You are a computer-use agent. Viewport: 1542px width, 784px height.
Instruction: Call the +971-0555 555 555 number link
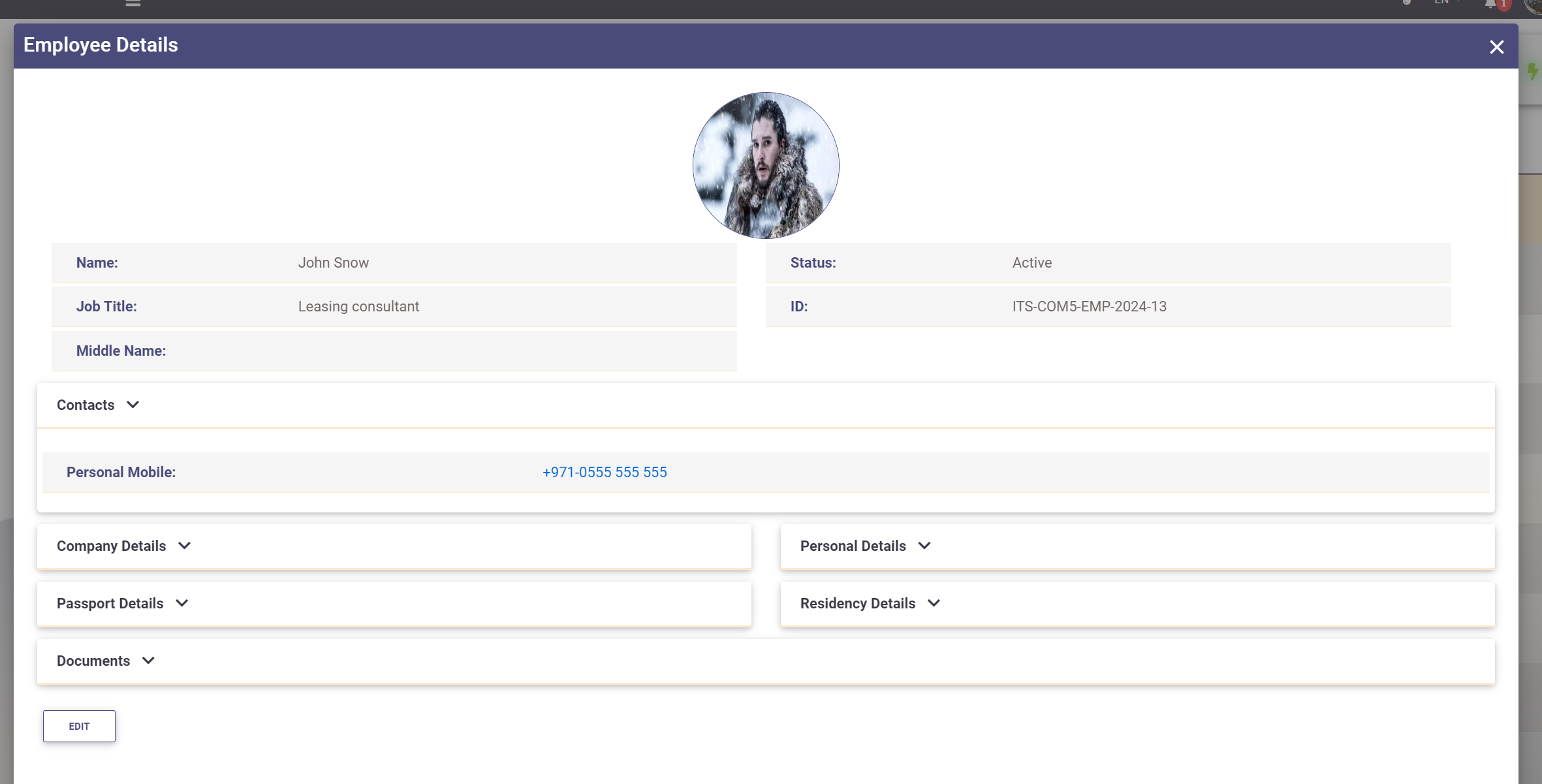(605, 472)
